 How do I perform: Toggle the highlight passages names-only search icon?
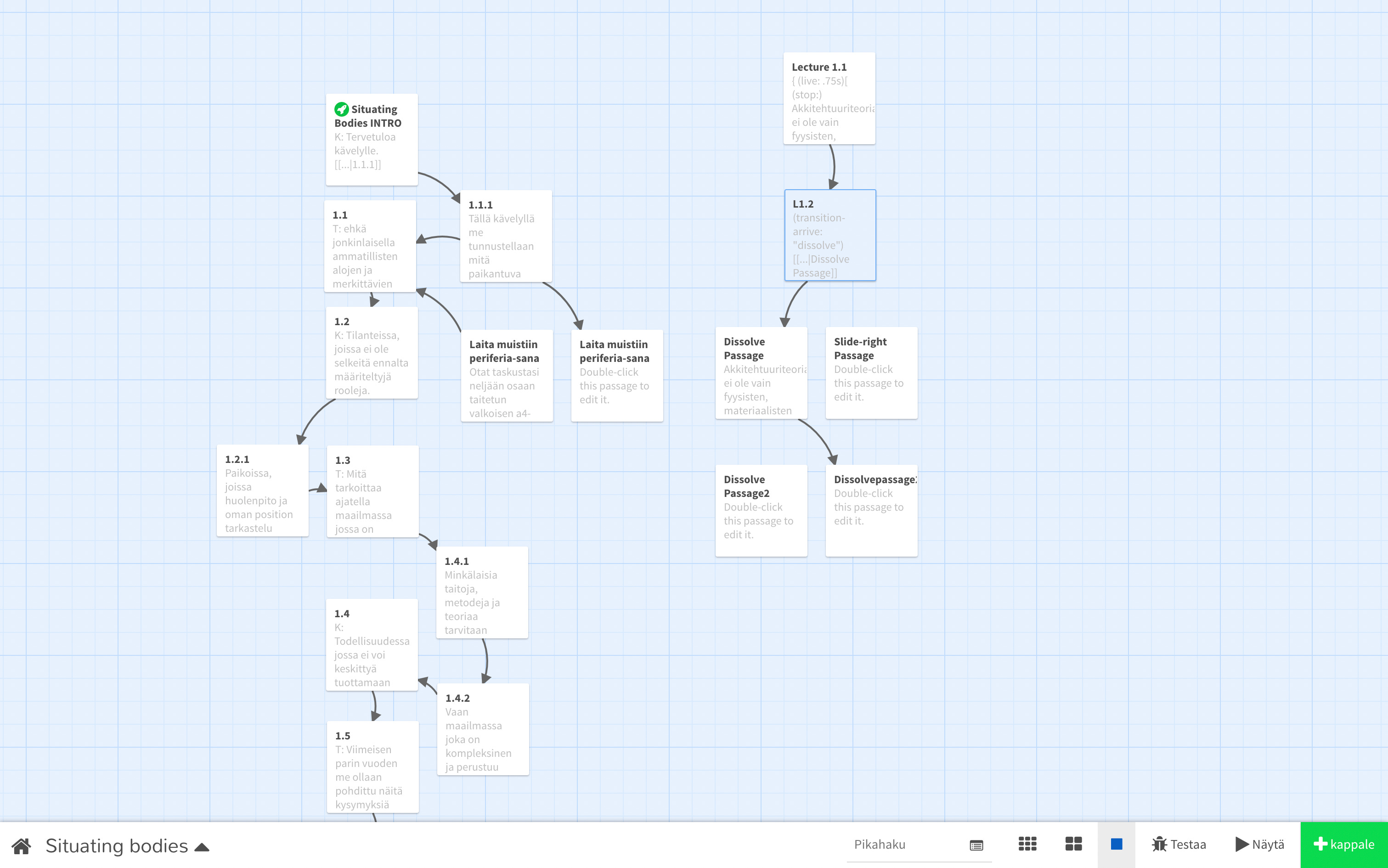(976, 845)
